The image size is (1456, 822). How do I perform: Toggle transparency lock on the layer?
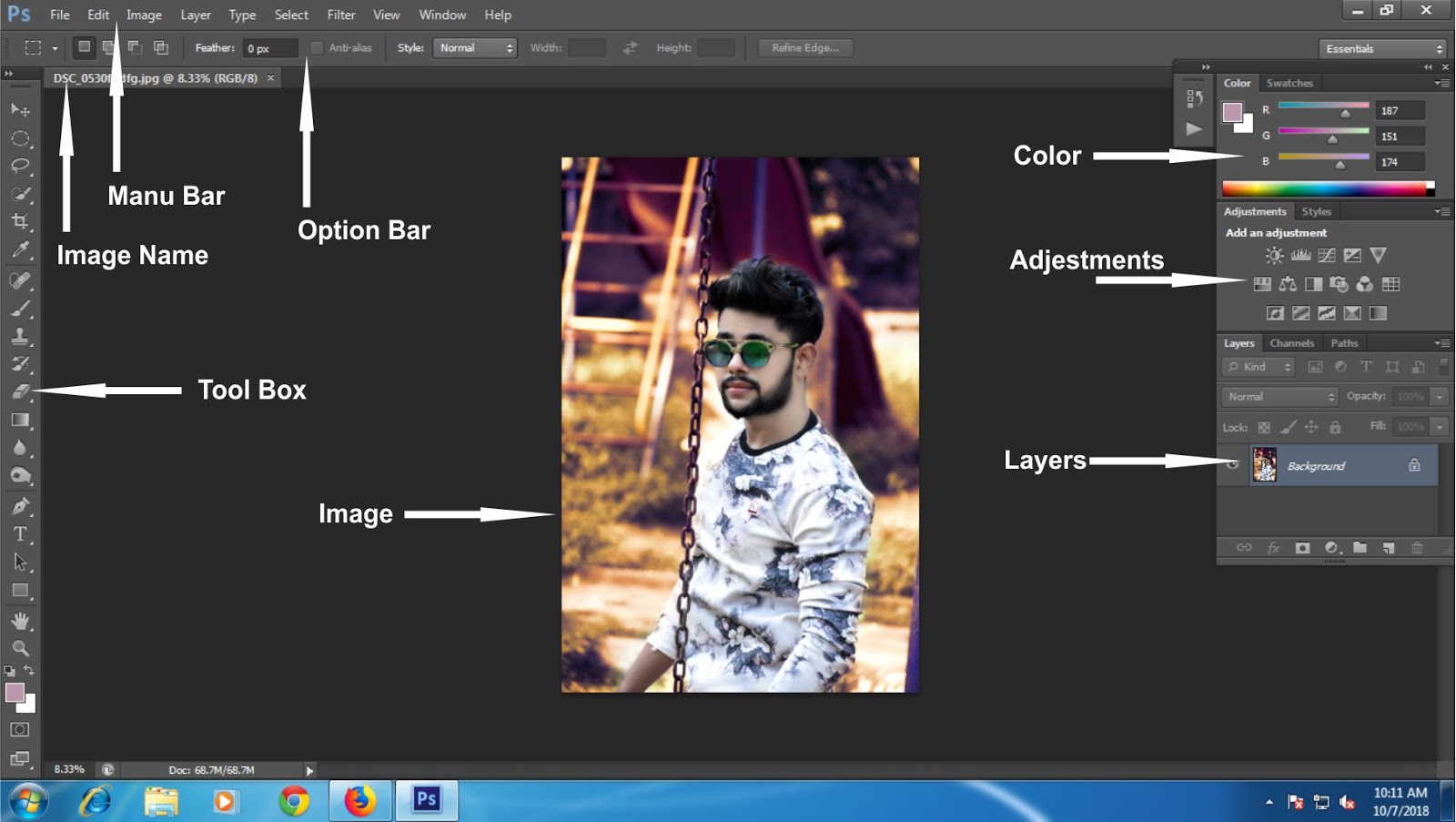tap(1264, 427)
